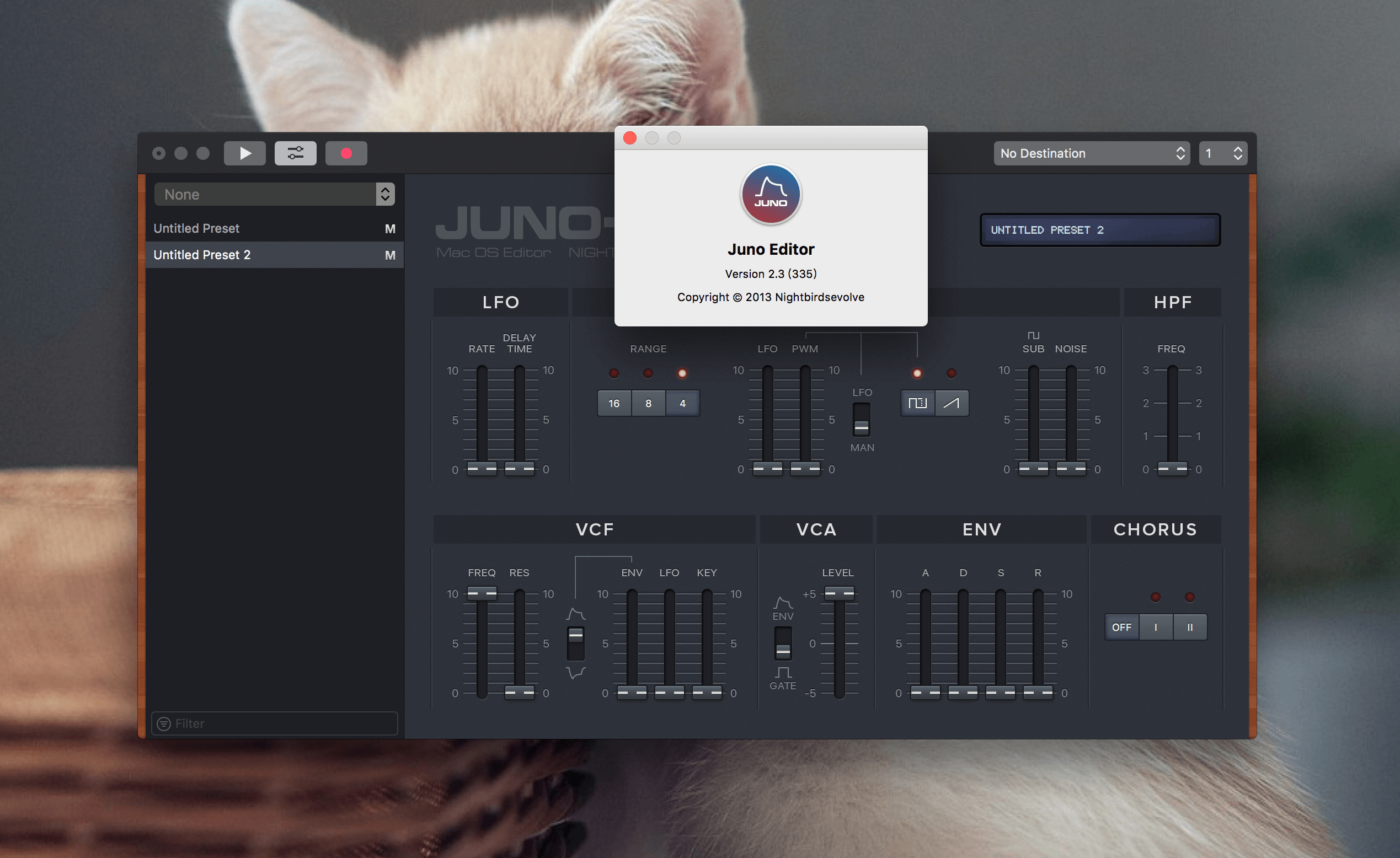Click the NOISE slider handle
Image resolution: width=1400 pixels, height=858 pixels.
(x=1071, y=469)
